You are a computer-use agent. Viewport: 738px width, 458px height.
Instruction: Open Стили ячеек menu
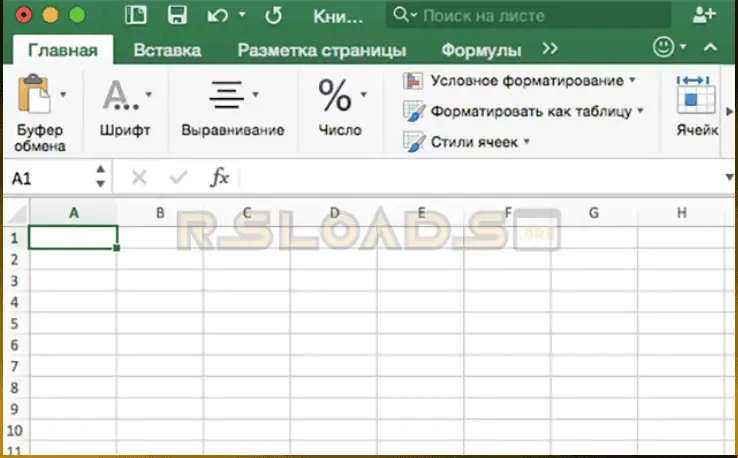[x=466, y=142]
